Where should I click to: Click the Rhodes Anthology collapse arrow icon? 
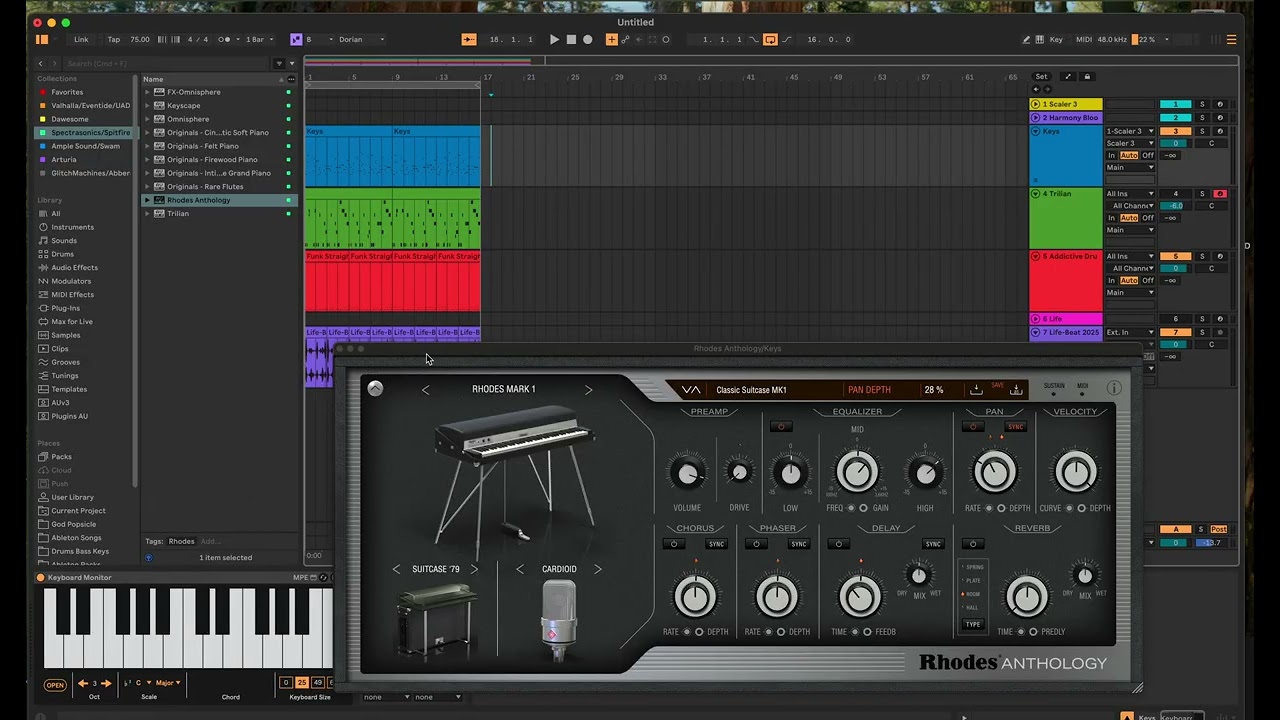[x=375, y=389]
